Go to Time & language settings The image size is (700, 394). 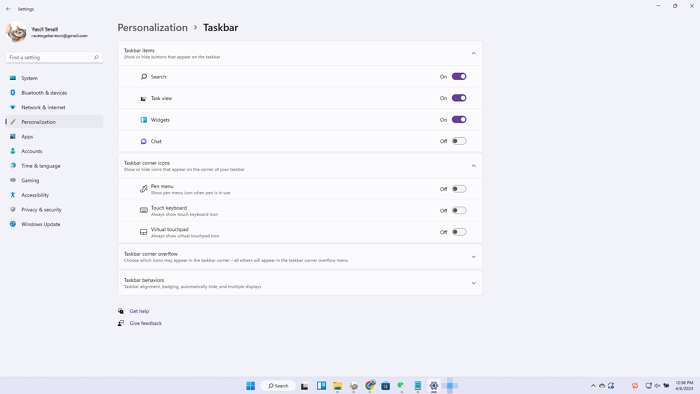point(54,166)
